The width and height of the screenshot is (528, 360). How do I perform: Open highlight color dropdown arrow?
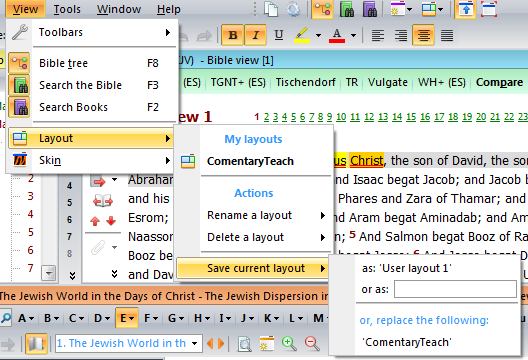[x=318, y=35]
